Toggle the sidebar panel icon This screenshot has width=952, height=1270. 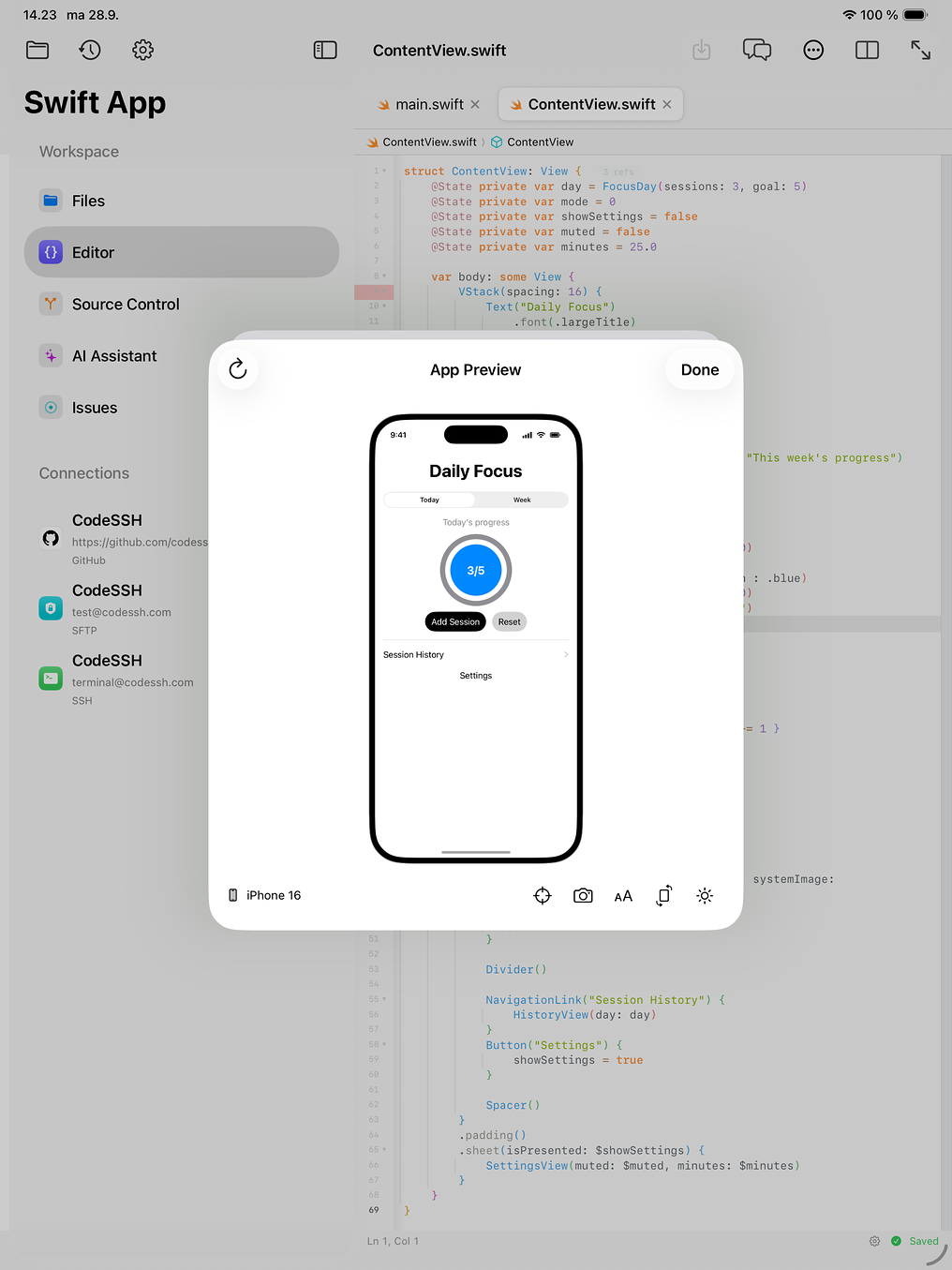tap(325, 51)
